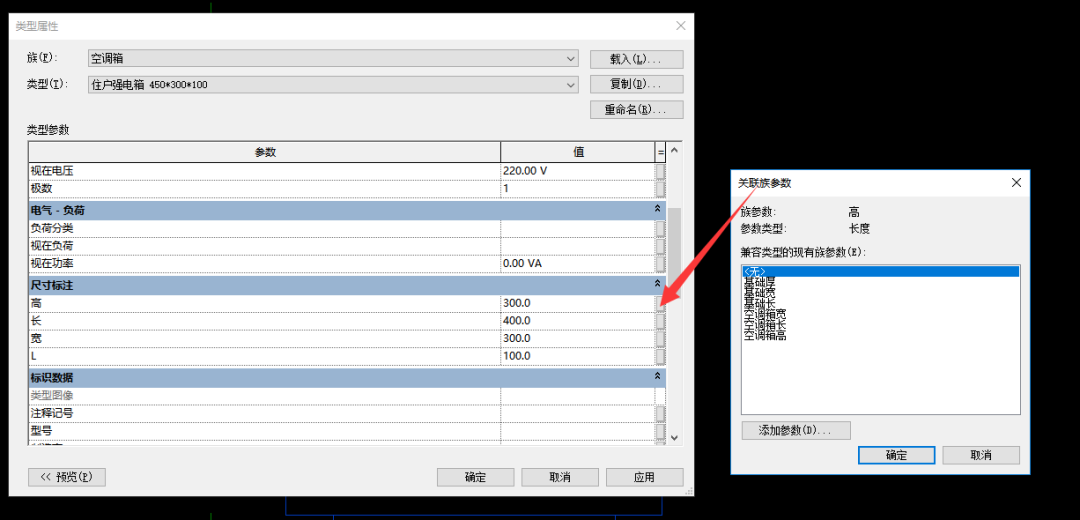This screenshot has width=1080, height=520.
Task: Select the 高 parameter name cell
Action: click(264, 303)
